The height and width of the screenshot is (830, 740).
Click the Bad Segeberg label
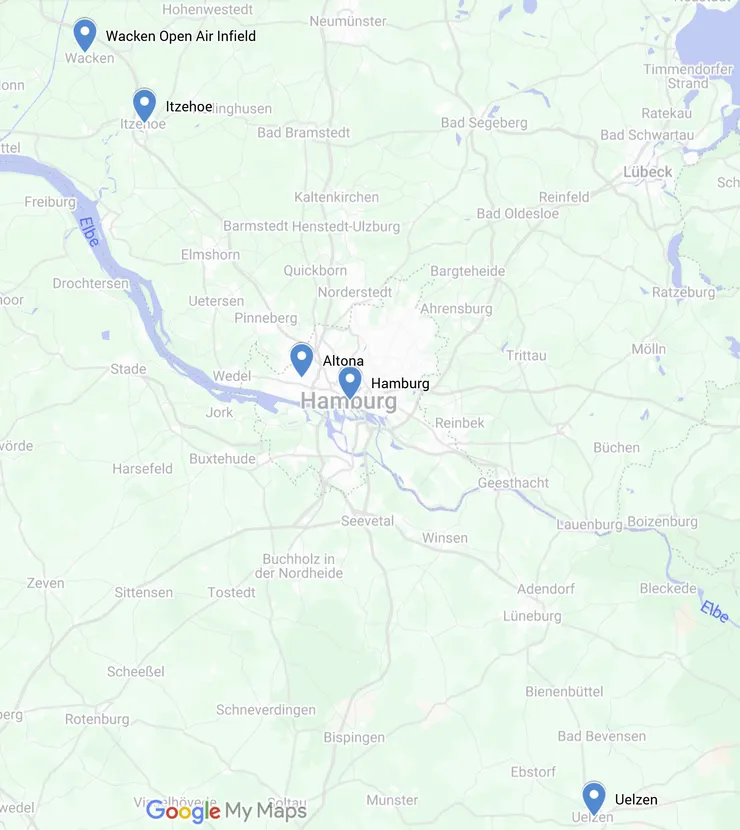coord(484,123)
